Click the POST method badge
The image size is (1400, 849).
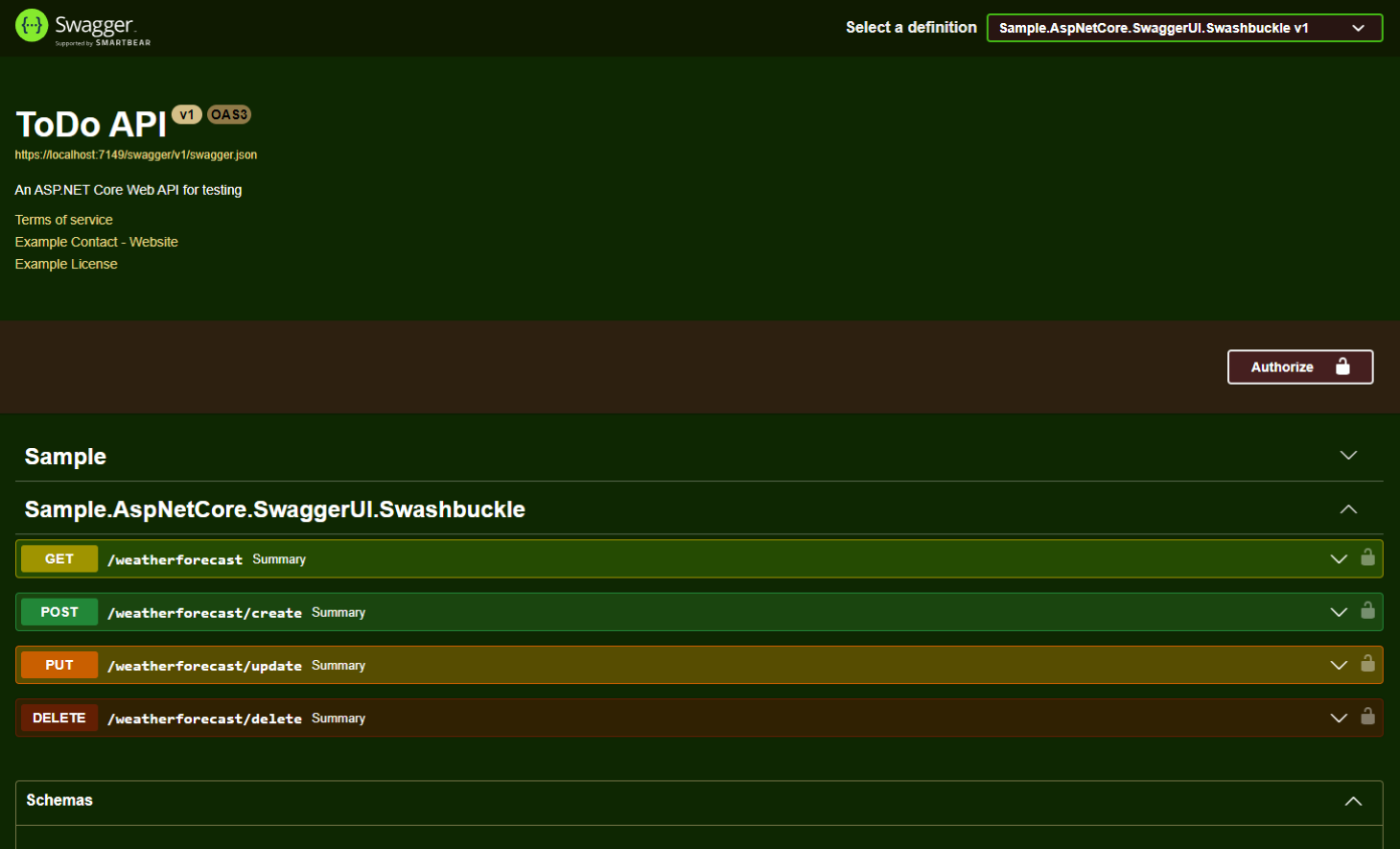pos(59,611)
